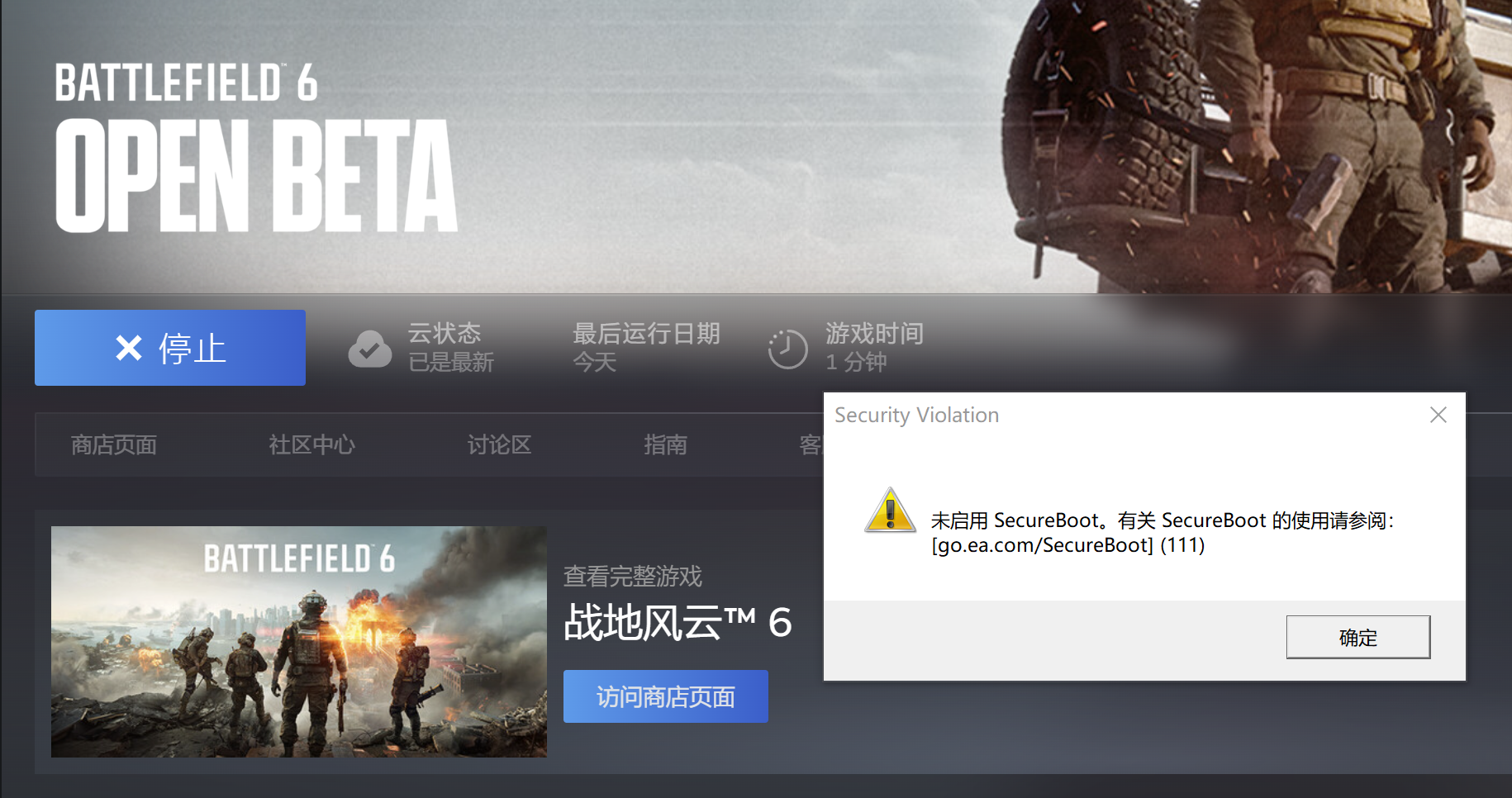
Task: Open the 指南 tab
Action: (665, 445)
